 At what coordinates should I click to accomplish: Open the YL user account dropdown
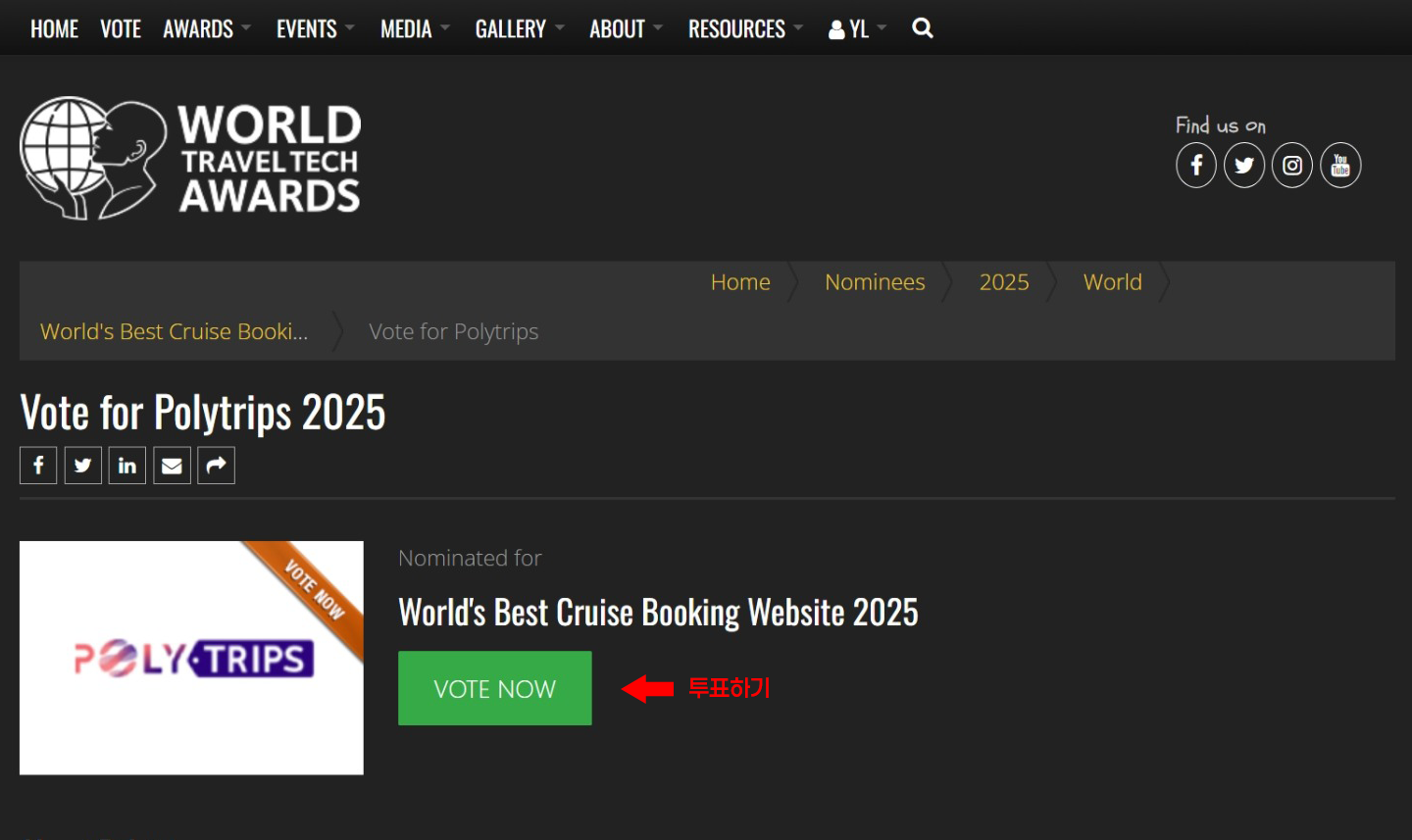[x=857, y=29]
